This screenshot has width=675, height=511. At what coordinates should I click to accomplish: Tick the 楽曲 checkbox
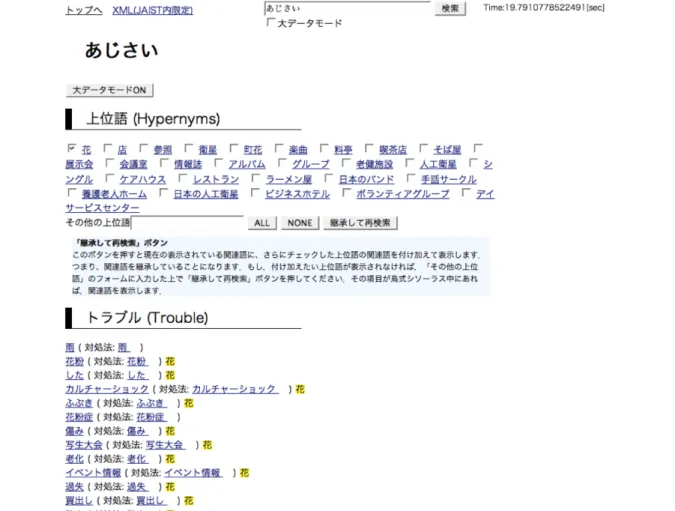point(279,149)
